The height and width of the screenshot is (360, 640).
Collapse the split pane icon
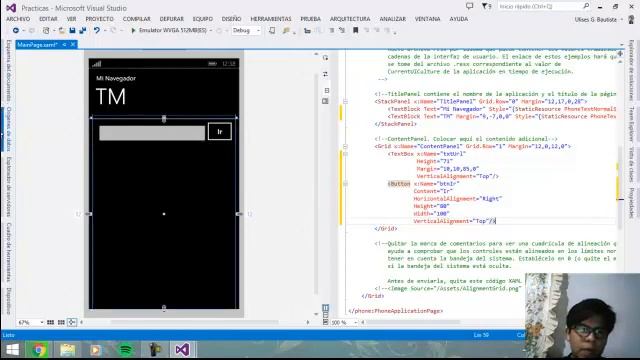point(325,322)
